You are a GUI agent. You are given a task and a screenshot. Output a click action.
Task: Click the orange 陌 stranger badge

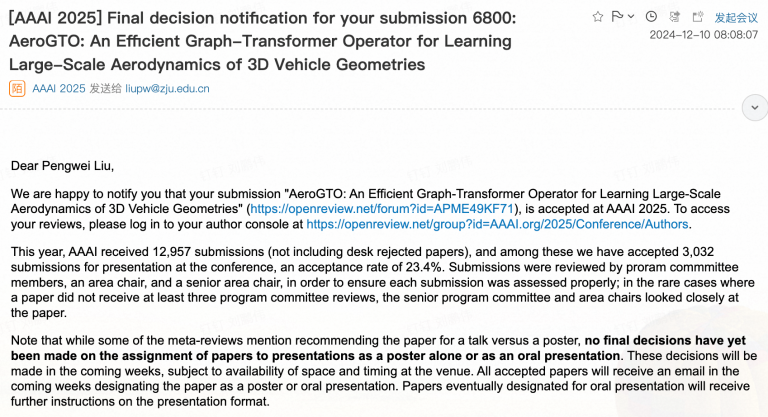point(17,89)
